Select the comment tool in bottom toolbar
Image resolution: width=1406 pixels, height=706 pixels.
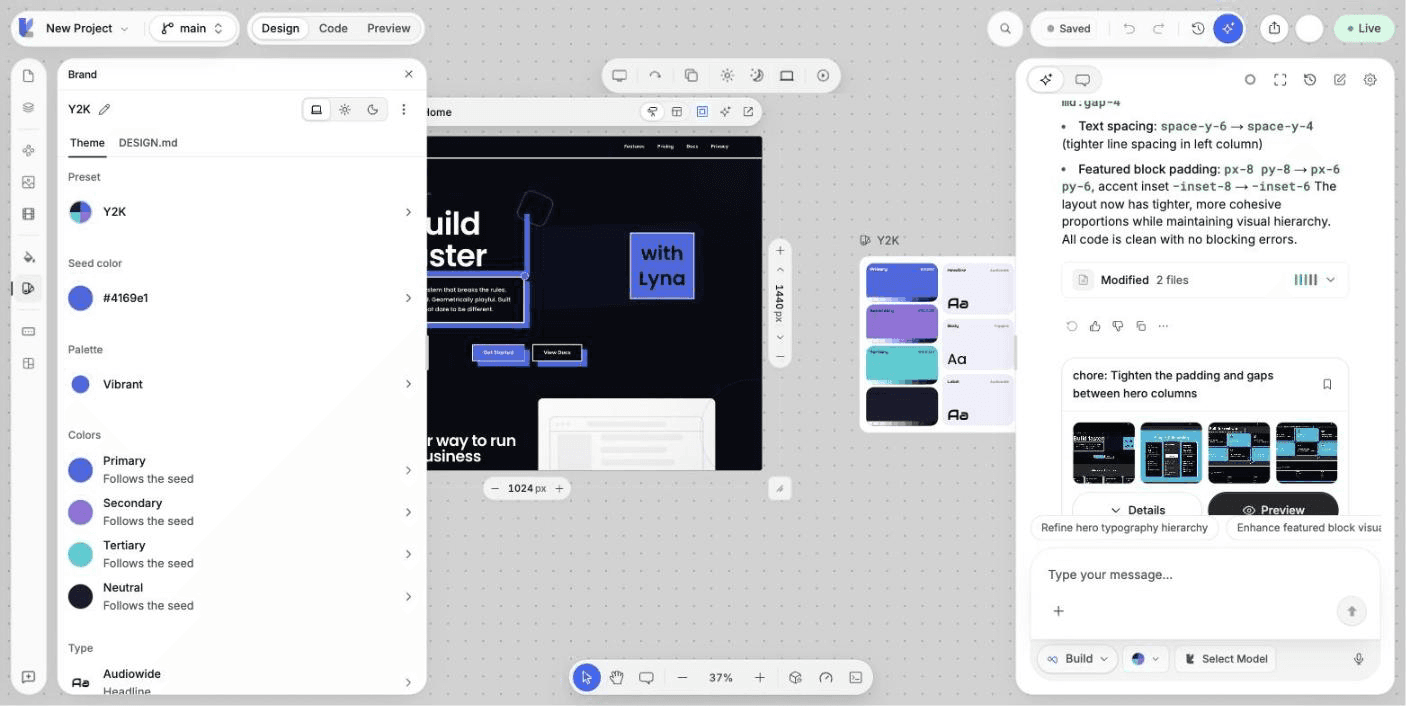646,677
